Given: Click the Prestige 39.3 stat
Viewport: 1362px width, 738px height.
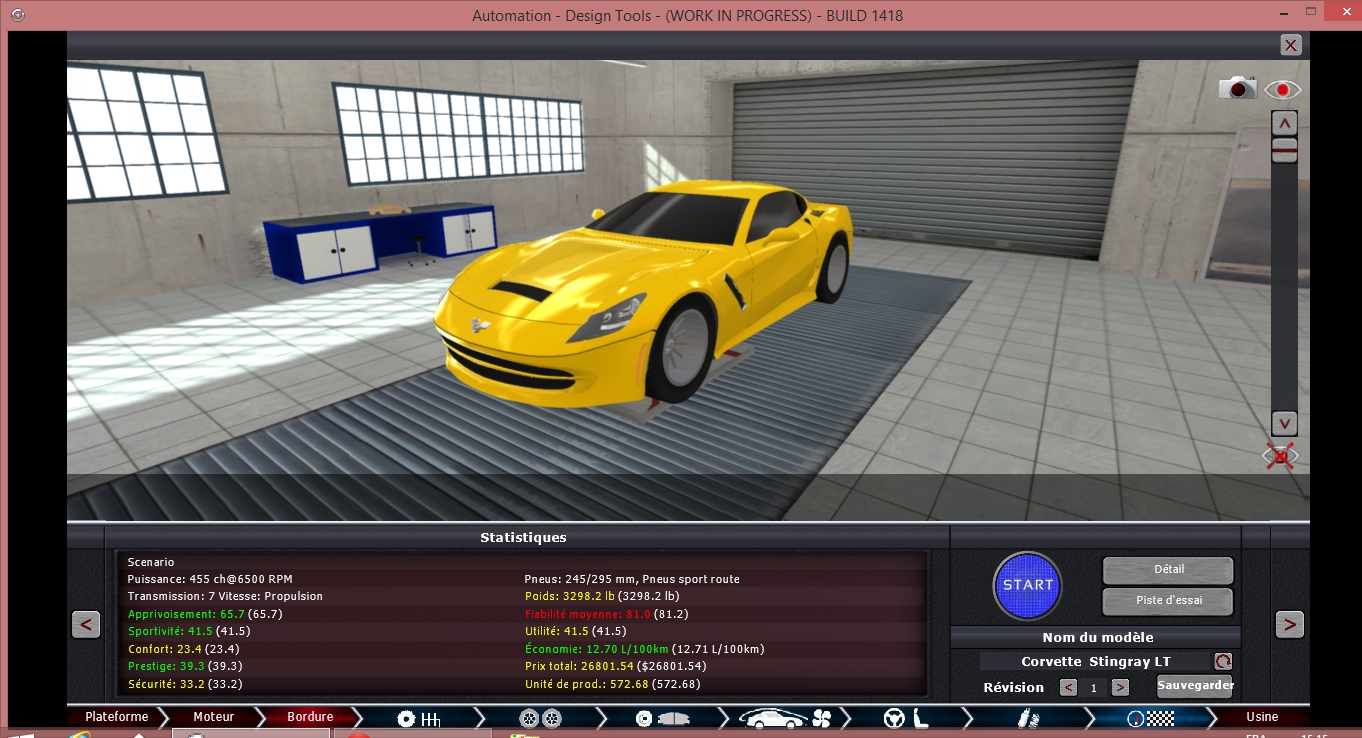Looking at the screenshot, I should pyautogui.click(x=185, y=666).
